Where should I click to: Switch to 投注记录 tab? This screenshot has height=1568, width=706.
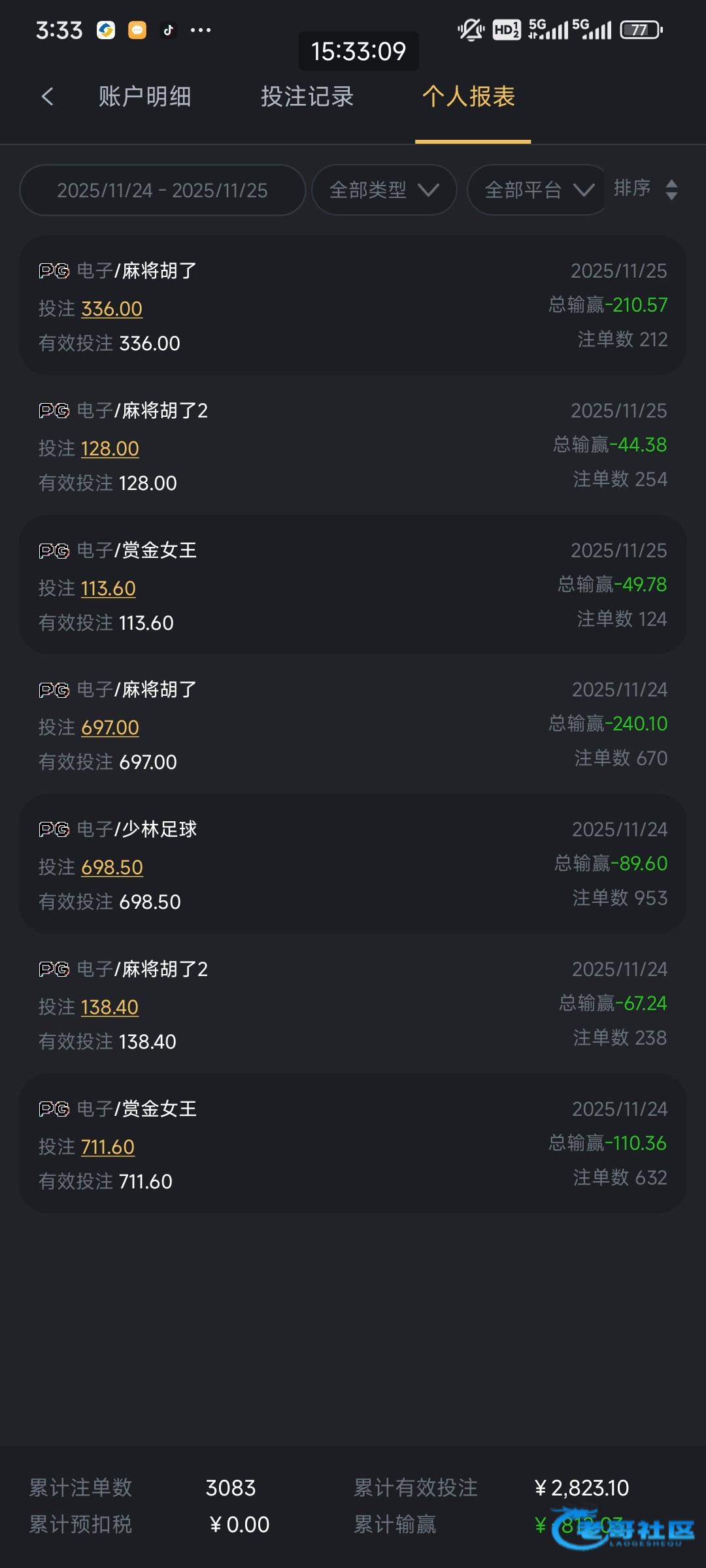[x=307, y=97]
